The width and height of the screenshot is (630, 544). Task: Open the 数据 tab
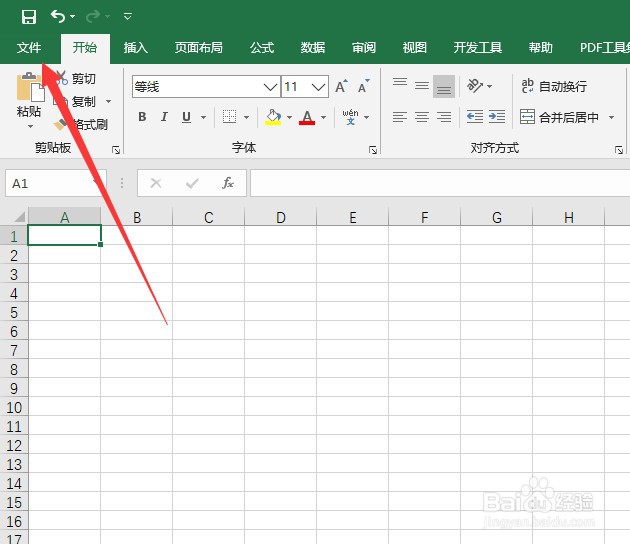point(313,47)
